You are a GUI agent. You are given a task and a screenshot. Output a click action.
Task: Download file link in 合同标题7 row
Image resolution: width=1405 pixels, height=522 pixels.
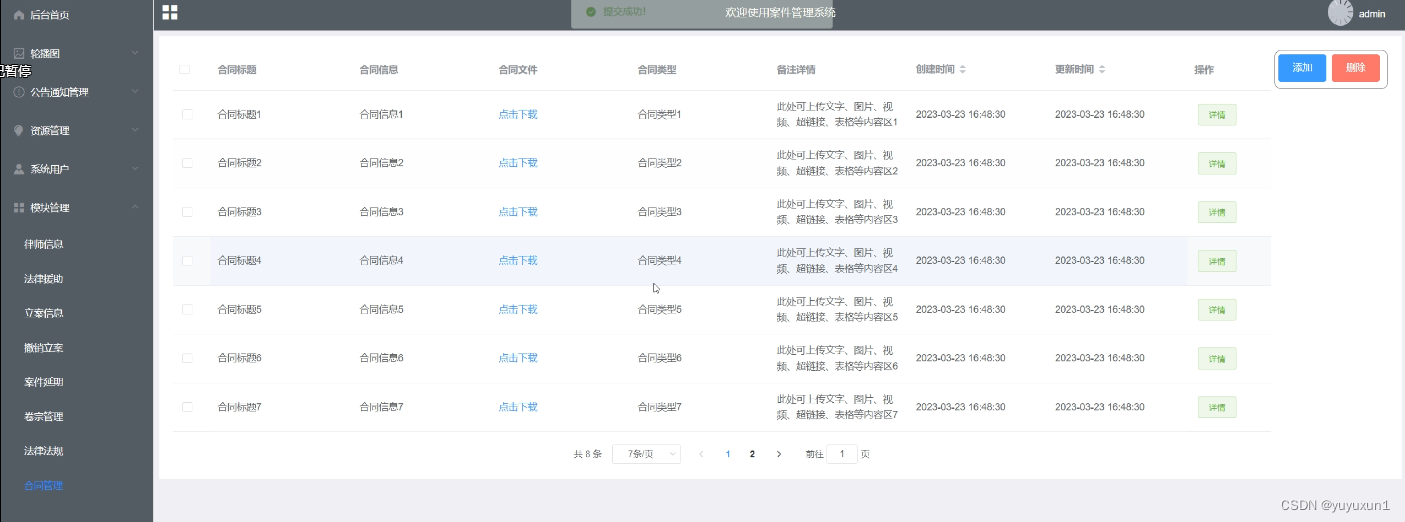pos(518,407)
